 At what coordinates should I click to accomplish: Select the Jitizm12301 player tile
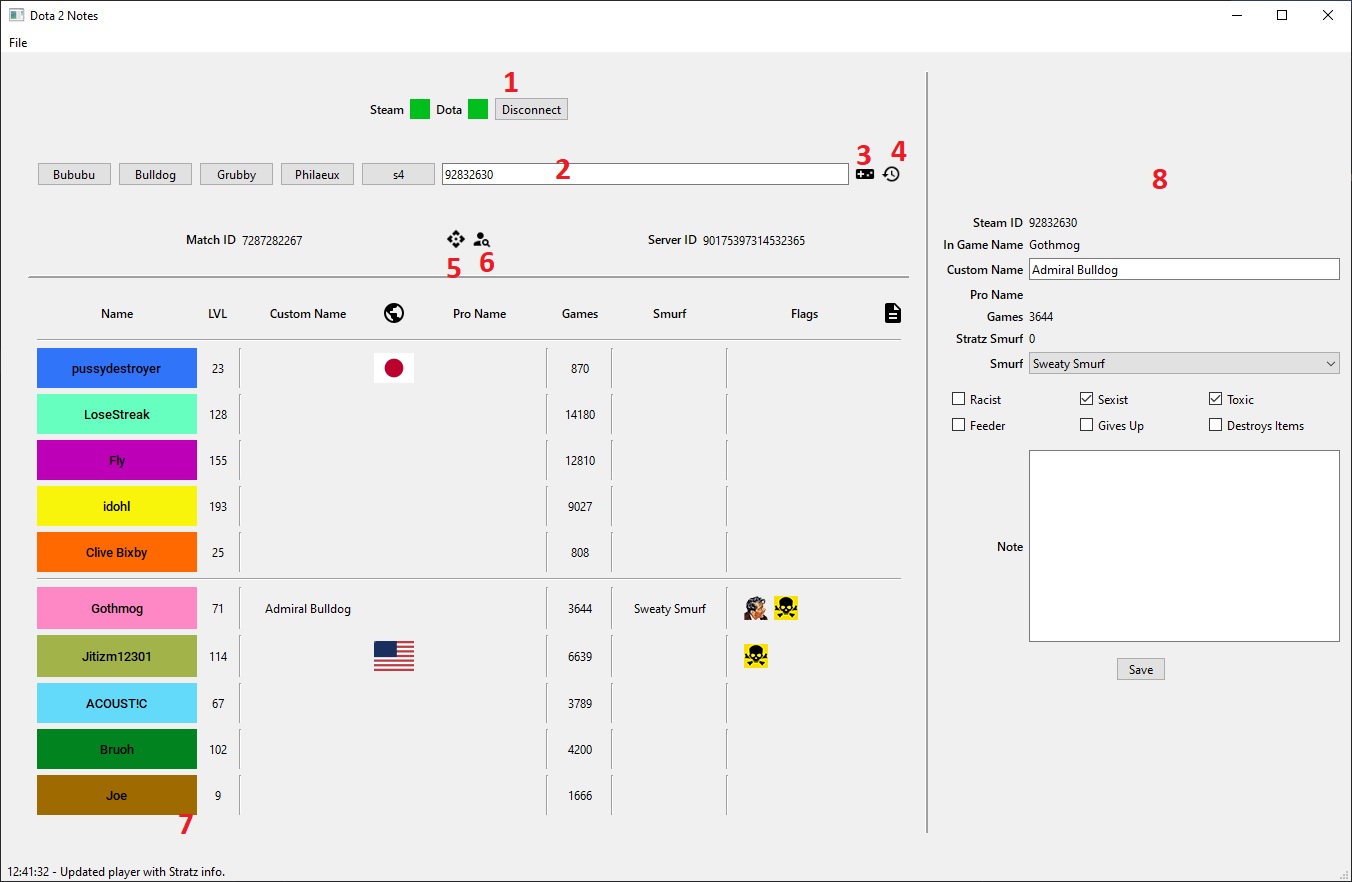coord(117,656)
